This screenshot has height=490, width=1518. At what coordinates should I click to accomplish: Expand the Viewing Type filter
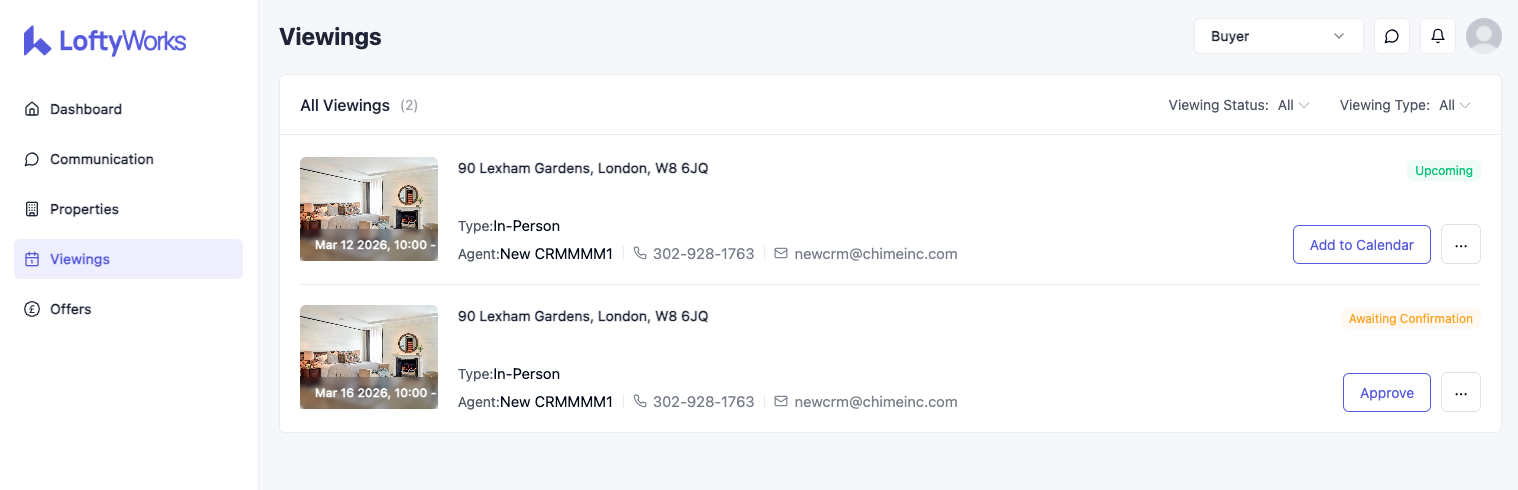(1454, 105)
